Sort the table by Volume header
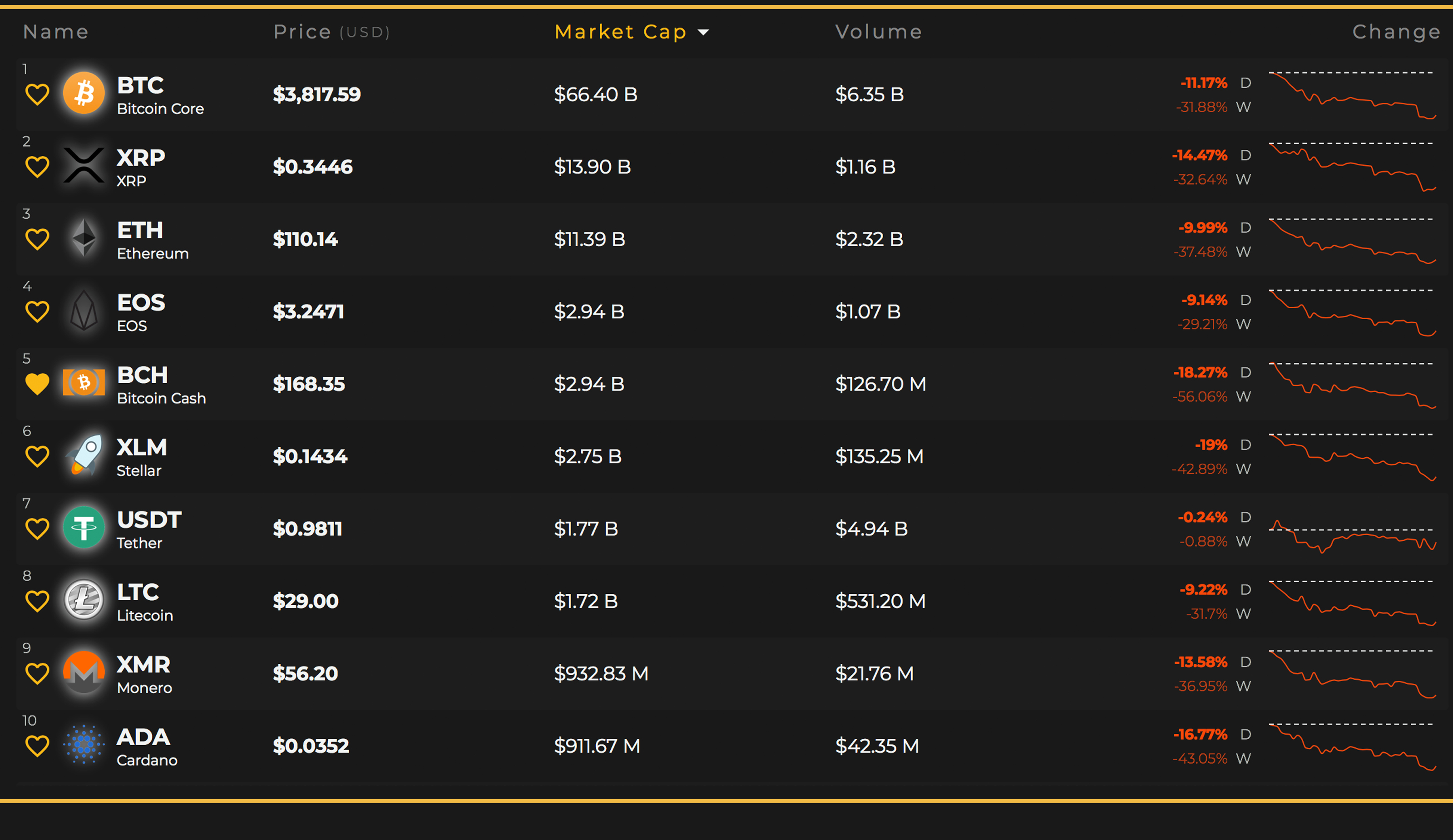This screenshot has width=1453, height=840. [878, 32]
